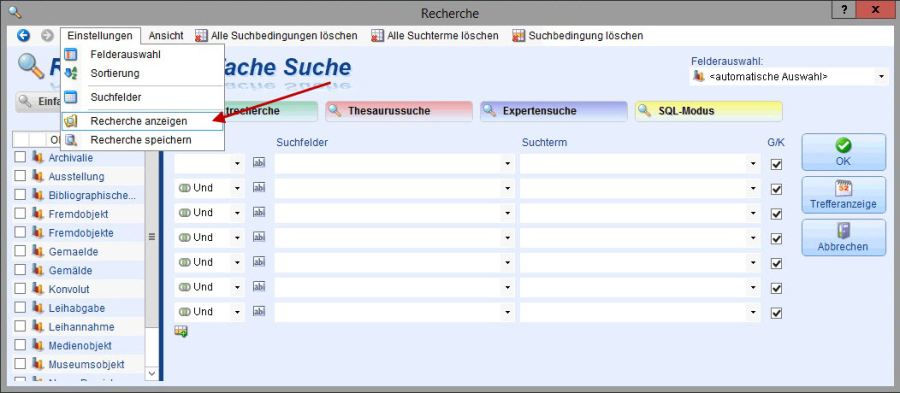The width and height of the screenshot is (900, 393).
Task: Check the Archivalie checkbox
Action: (x=20, y=157)
